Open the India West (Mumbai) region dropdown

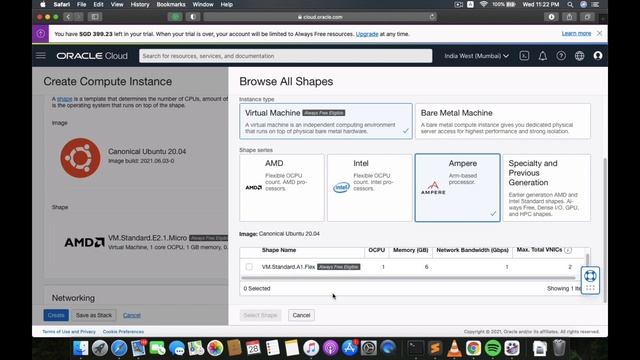click(x=476, y=56)
